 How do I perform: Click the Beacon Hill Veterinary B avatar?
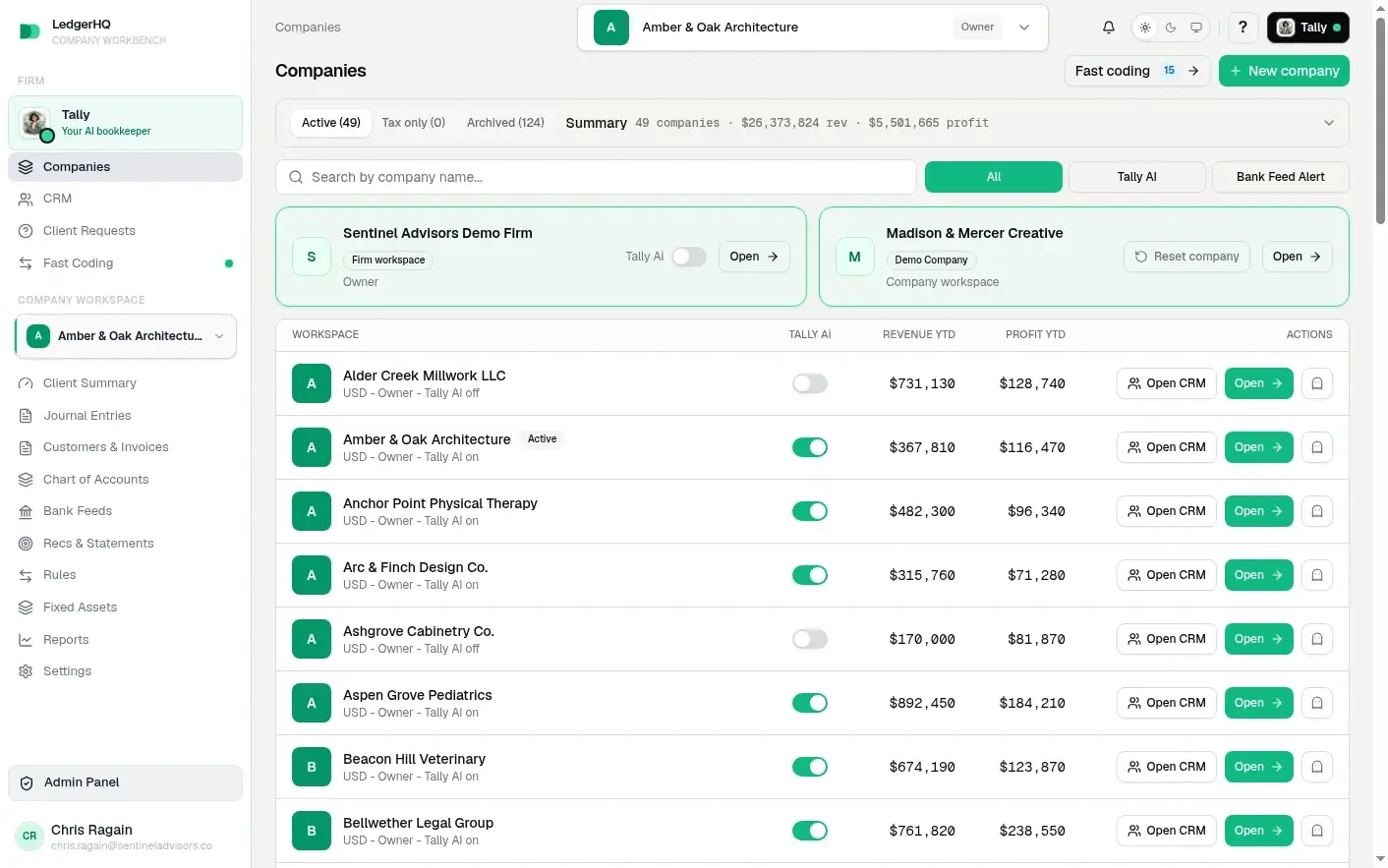[312, 767]
